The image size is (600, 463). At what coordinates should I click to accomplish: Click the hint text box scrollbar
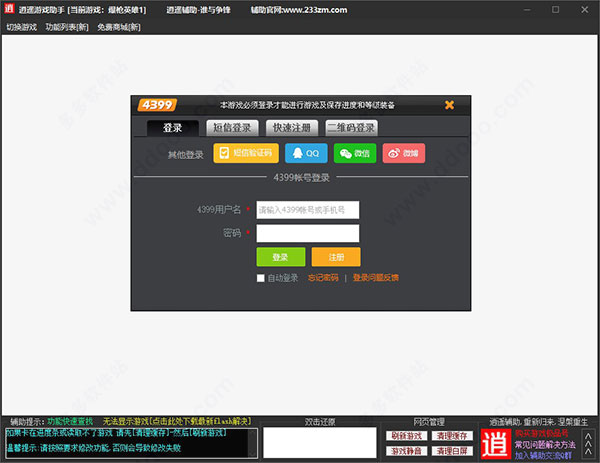(x=253, y=443)
